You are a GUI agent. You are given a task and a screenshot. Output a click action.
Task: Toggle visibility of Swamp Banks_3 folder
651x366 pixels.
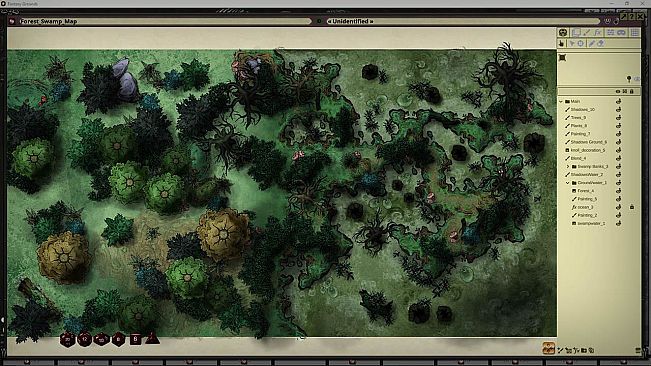click(618, 166)
